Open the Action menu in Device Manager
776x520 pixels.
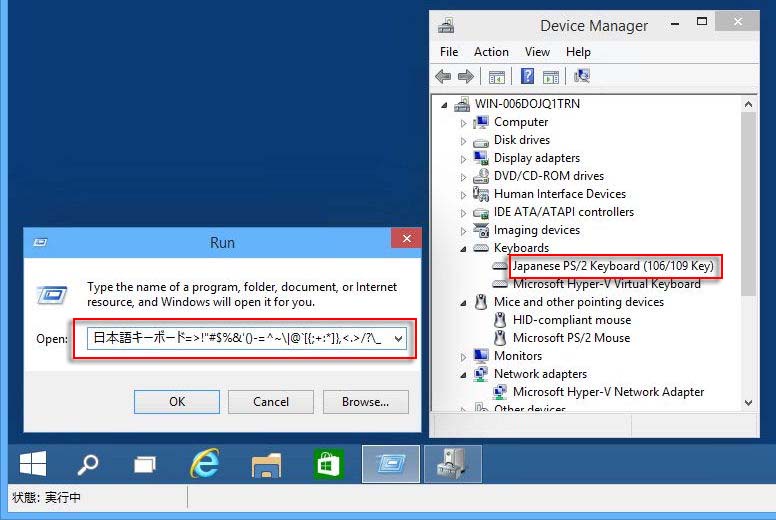tap(491, 52)
